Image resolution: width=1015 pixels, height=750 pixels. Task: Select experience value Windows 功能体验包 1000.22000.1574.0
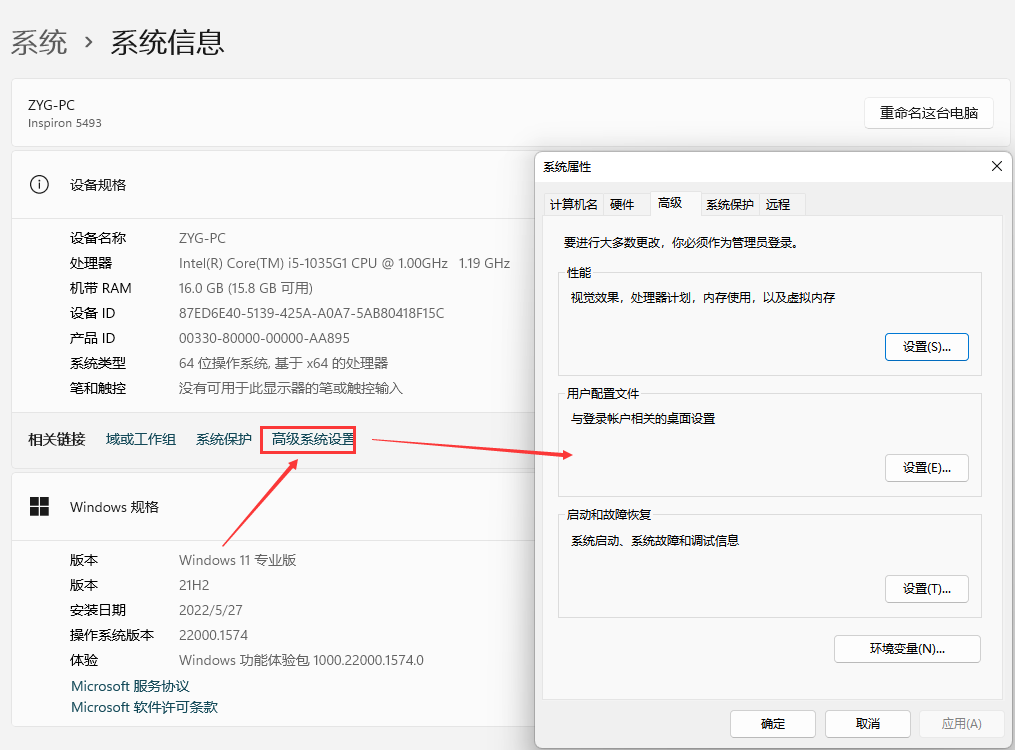301,660
